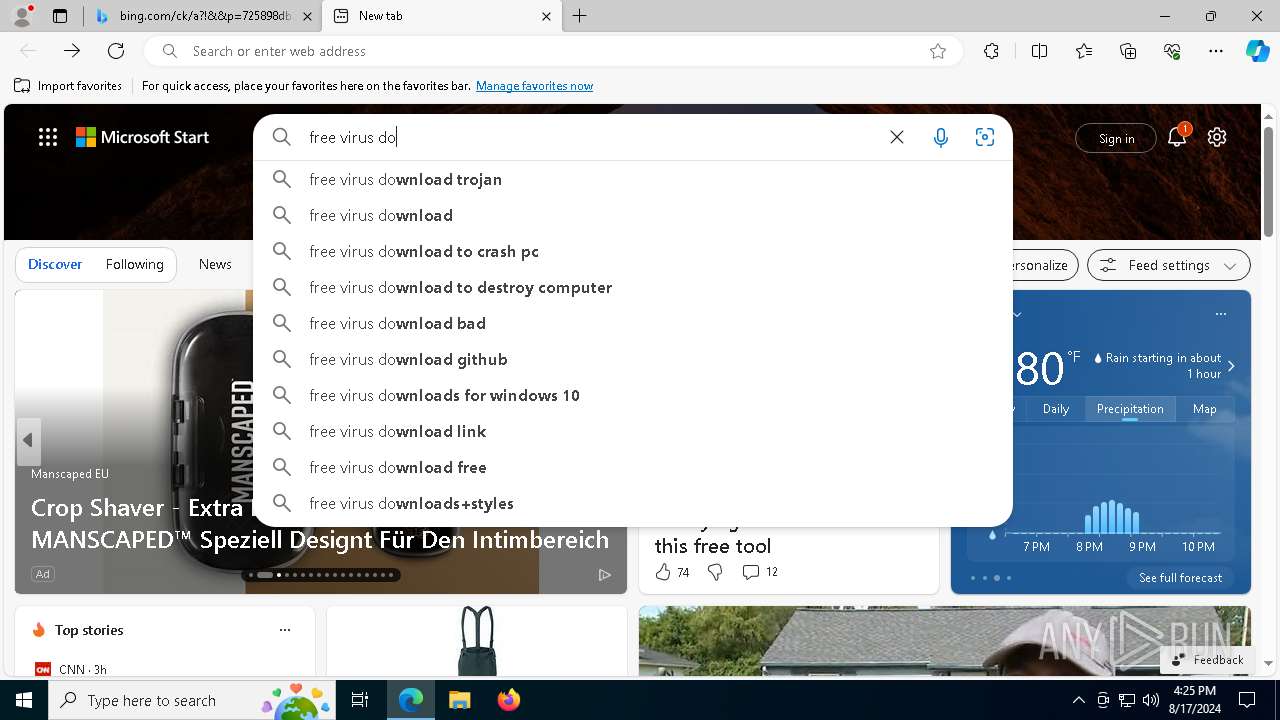Open a new tab with plus button
The width and height of the screenshot is (1280, 720).
pos(580,16)
